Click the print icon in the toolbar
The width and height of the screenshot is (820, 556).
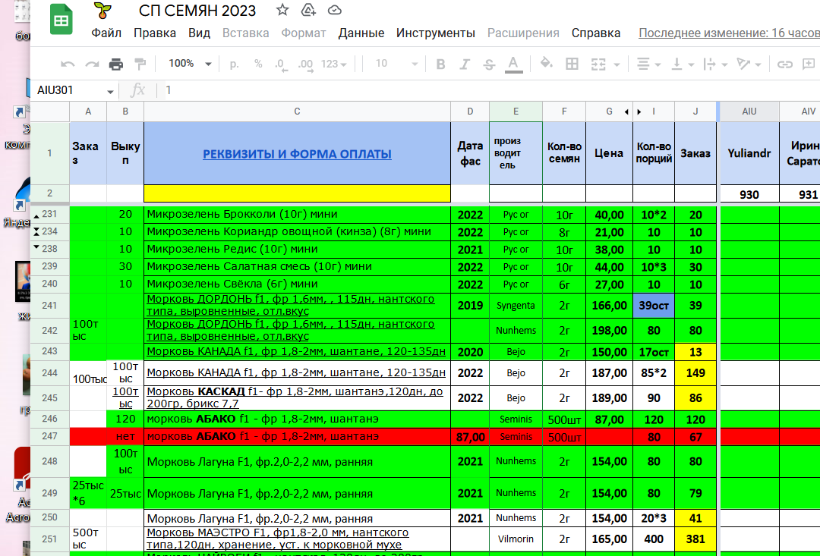[x=116, y=64]
